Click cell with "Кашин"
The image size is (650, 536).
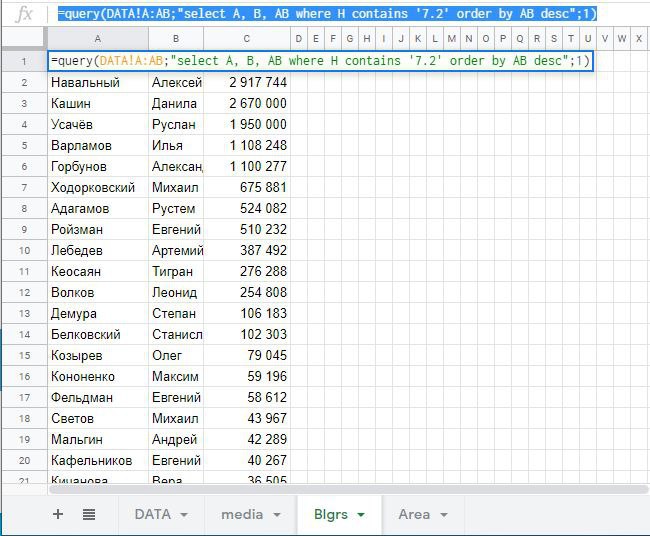[98, 103]
